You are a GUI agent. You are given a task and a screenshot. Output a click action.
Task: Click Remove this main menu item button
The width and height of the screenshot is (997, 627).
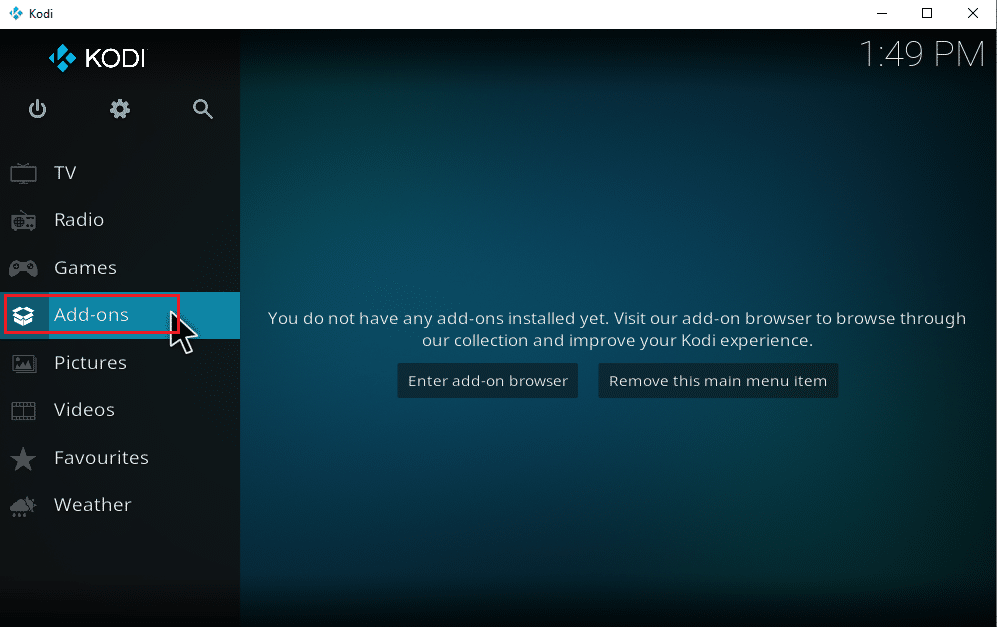pyautogui.click(x=718, y=381)
